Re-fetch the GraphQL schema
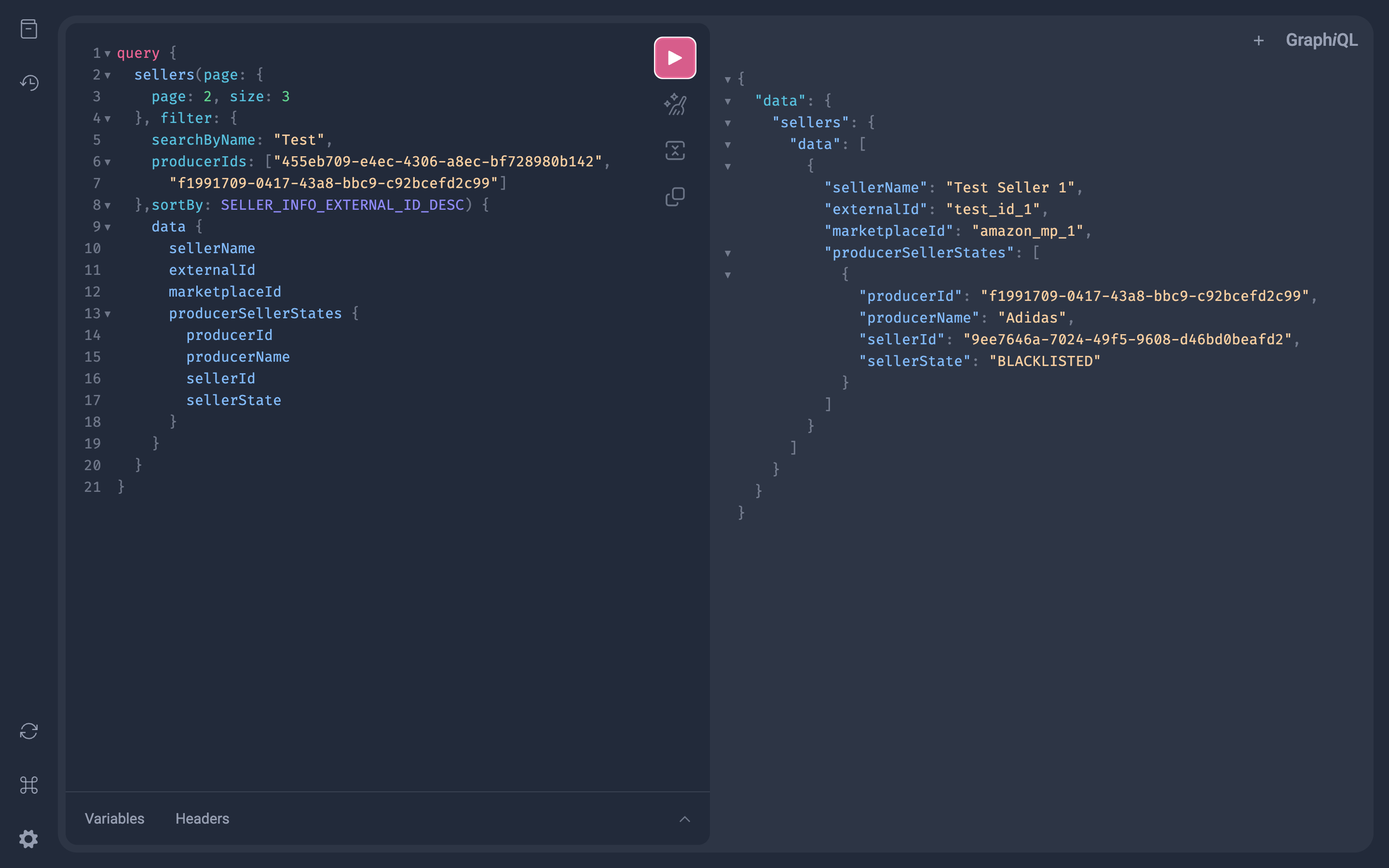This screenshot has width=1389, height=868. click(29, 732)
